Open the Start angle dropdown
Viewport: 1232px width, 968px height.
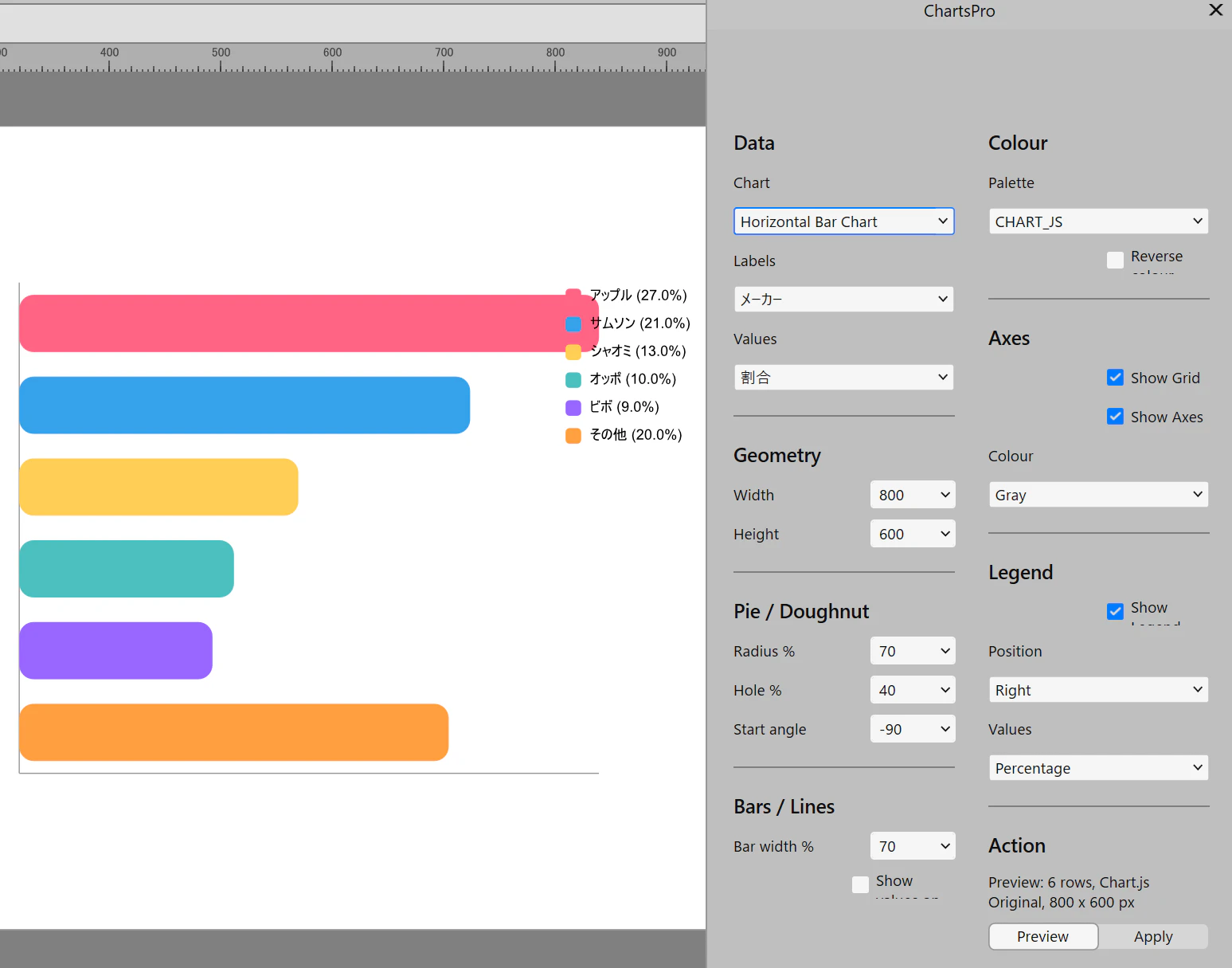click(913, 729)
